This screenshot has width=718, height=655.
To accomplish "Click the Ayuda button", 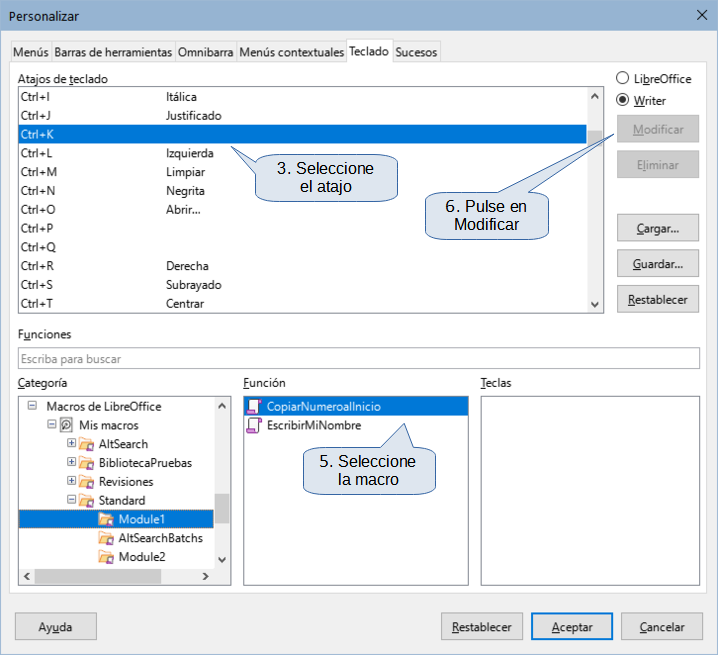I will click(56, 627).
